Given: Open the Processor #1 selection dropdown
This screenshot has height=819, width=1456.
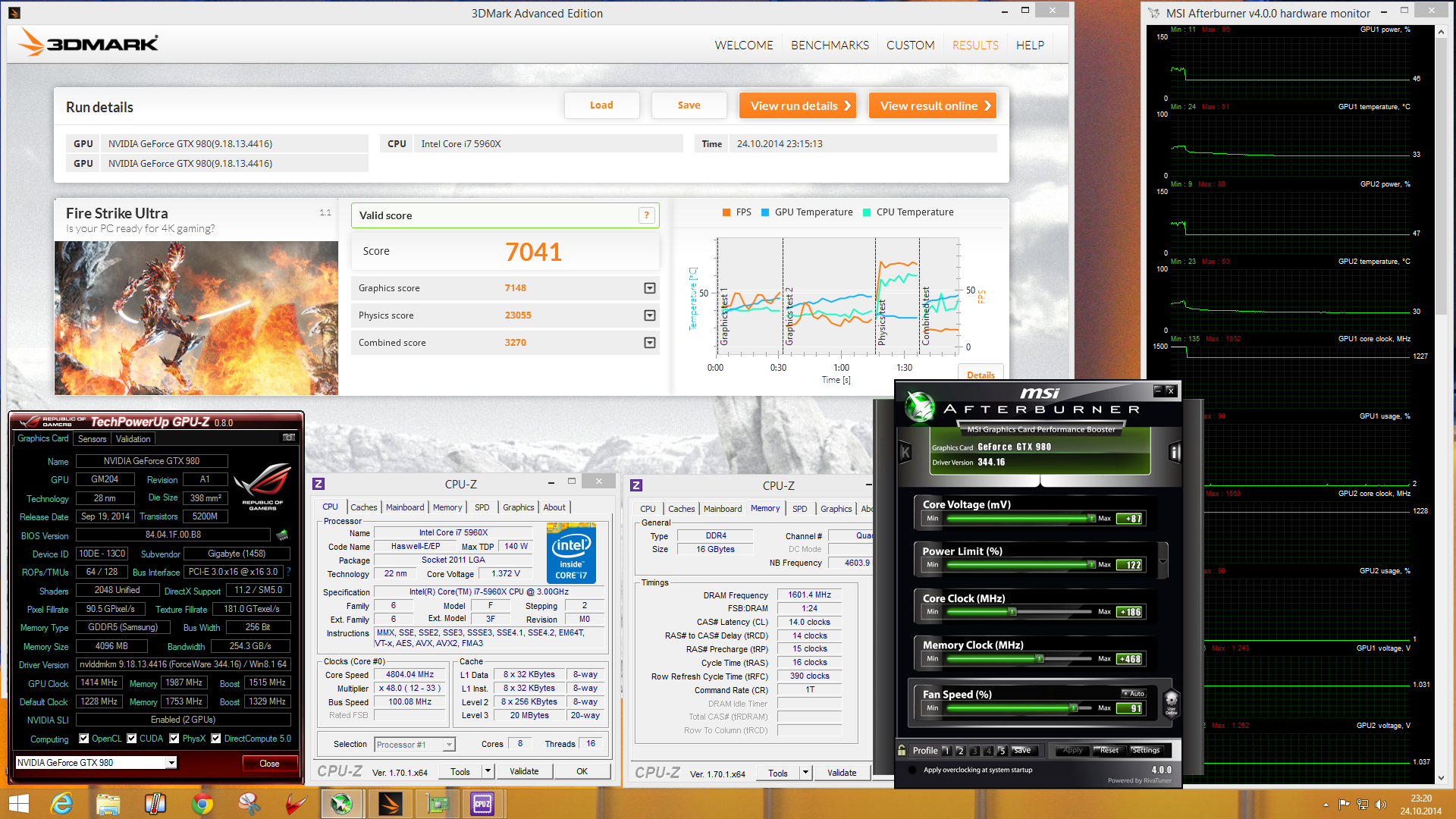Looking at the screenshot, I should [x=449, y=745].
